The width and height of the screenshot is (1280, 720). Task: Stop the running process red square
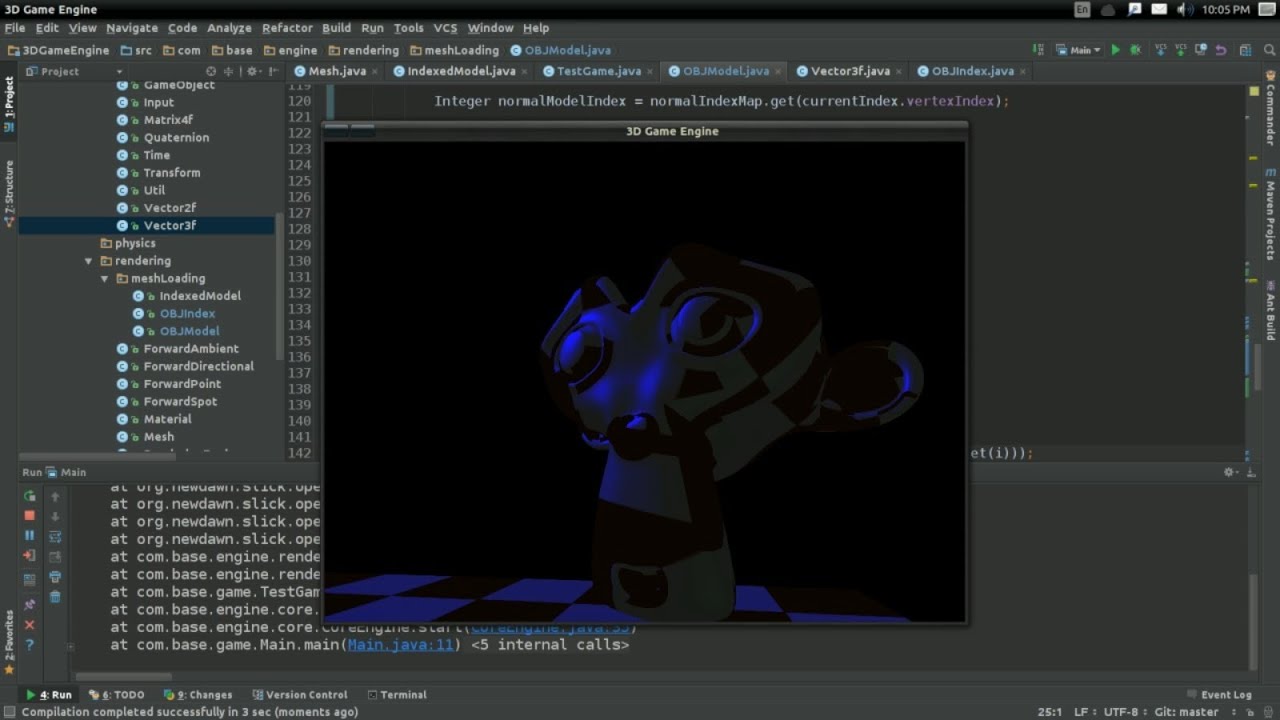click(30, 516)
